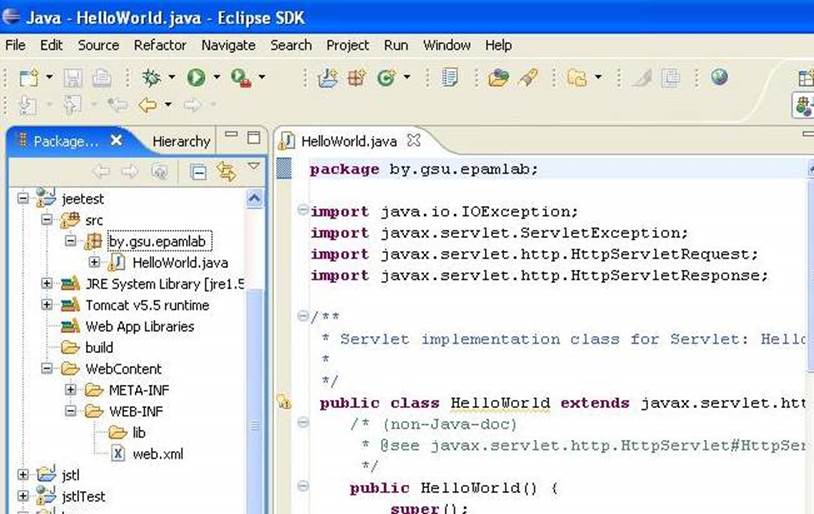
Task: Click the globe web browser icon
Action: click(x=720, y=77)
